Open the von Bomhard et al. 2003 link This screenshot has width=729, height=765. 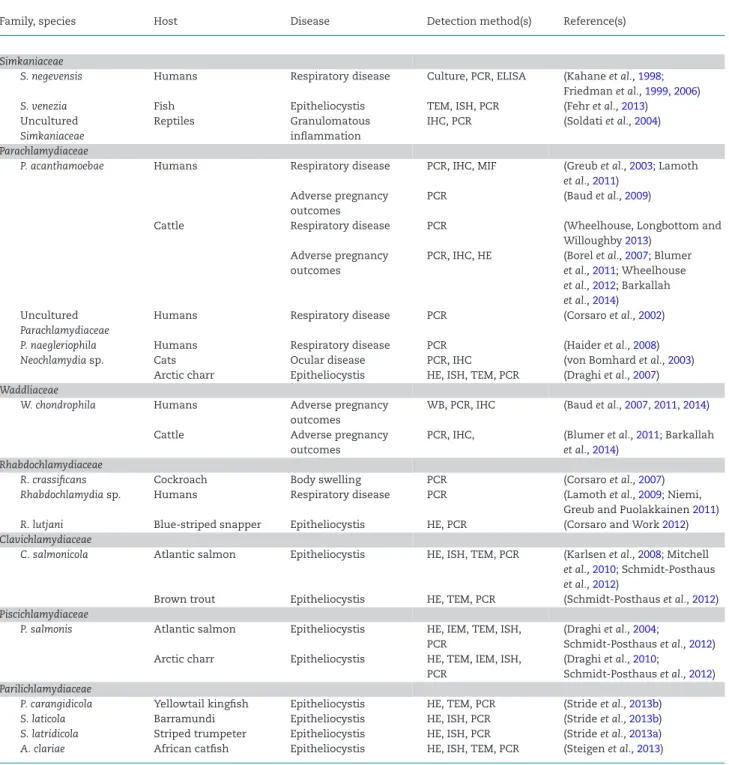click(x=679, y=360)
